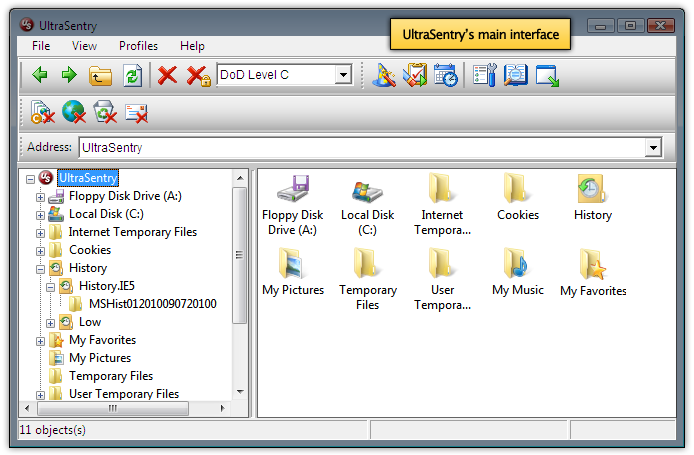Screen dimensions: 694x455
Task: Expand Floppy Disk Drive (A:) tree node
Action: click(40, 197)
